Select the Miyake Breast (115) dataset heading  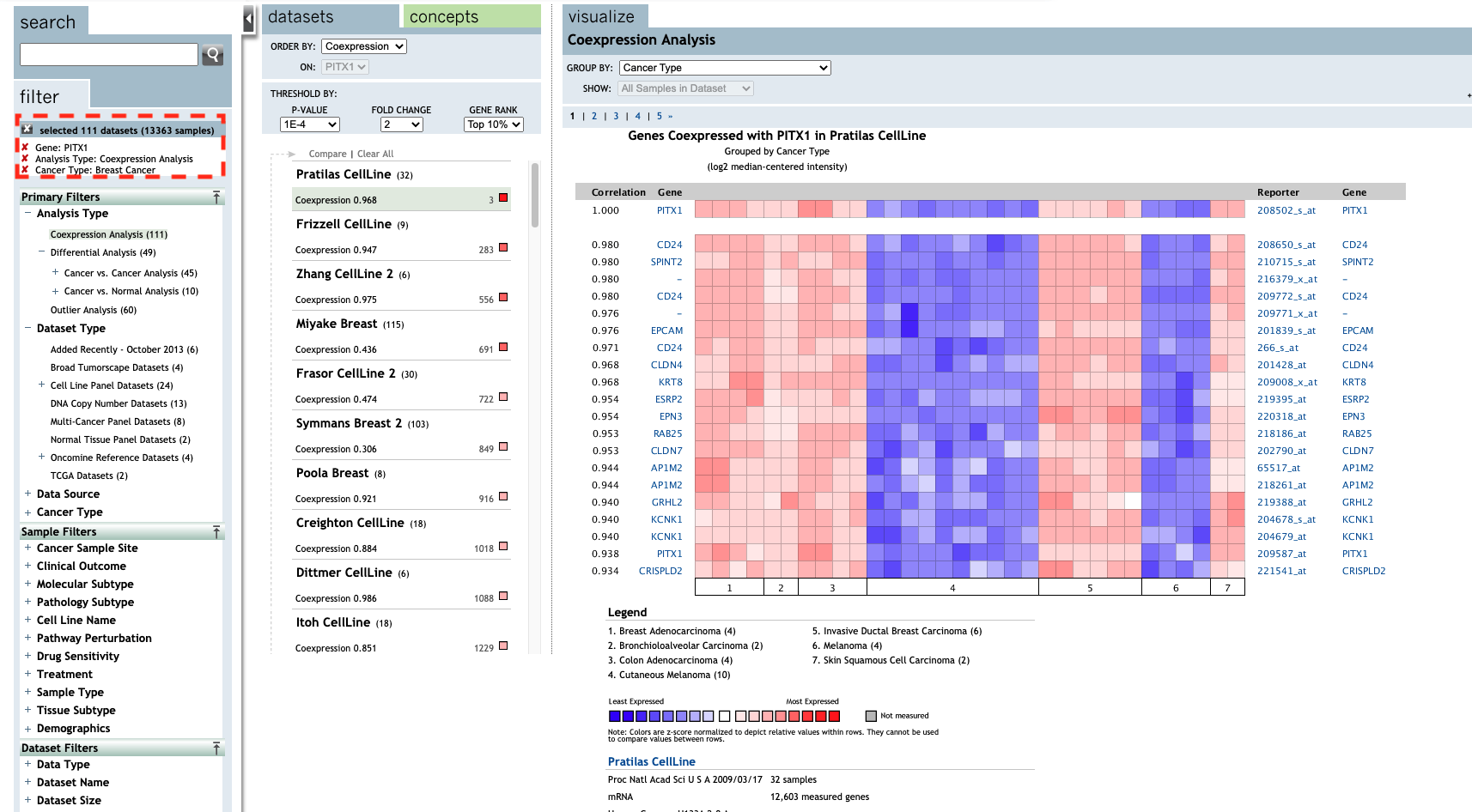[x=350, y=324]
